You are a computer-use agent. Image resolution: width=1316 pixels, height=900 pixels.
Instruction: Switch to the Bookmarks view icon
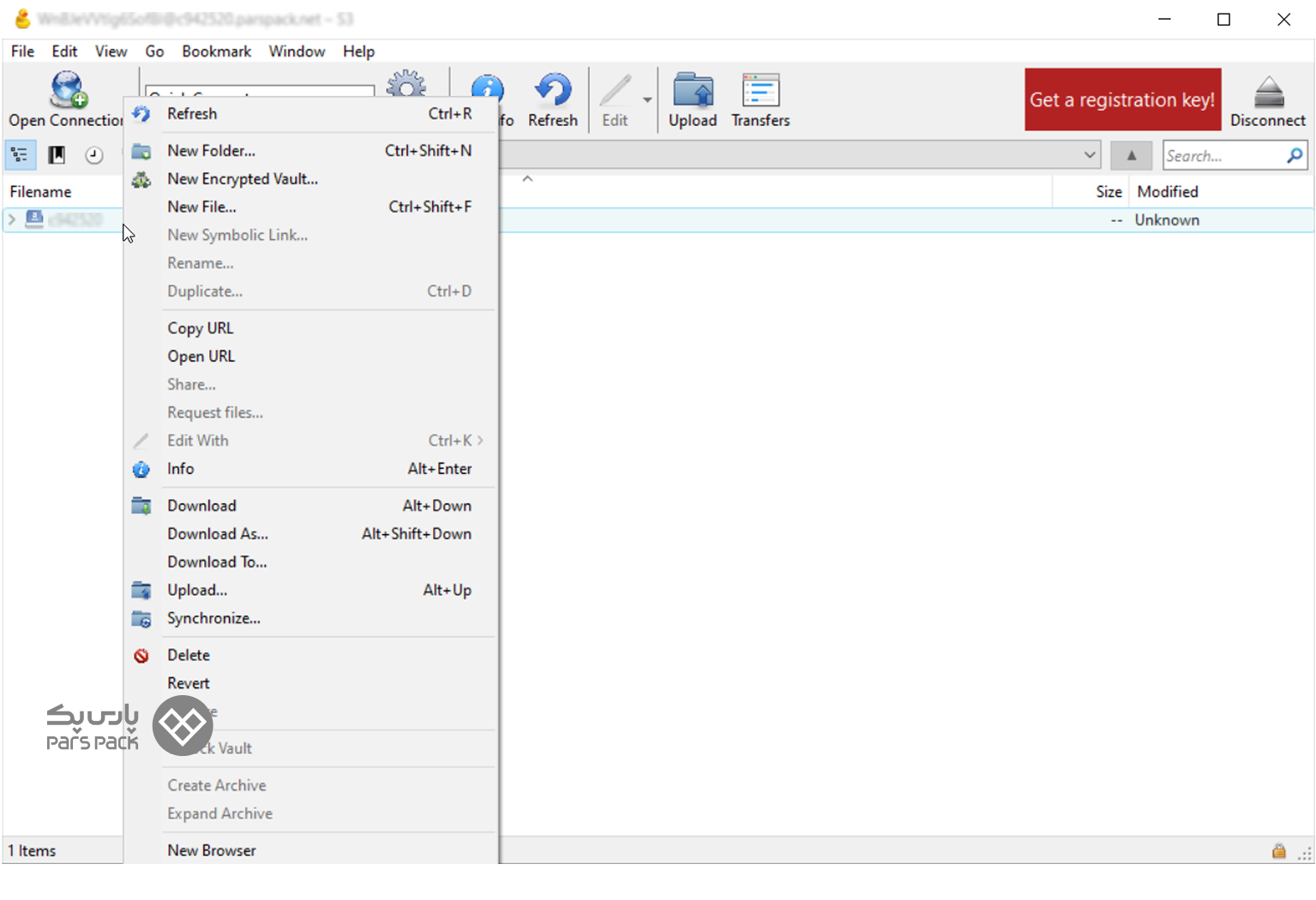[57, 155]
